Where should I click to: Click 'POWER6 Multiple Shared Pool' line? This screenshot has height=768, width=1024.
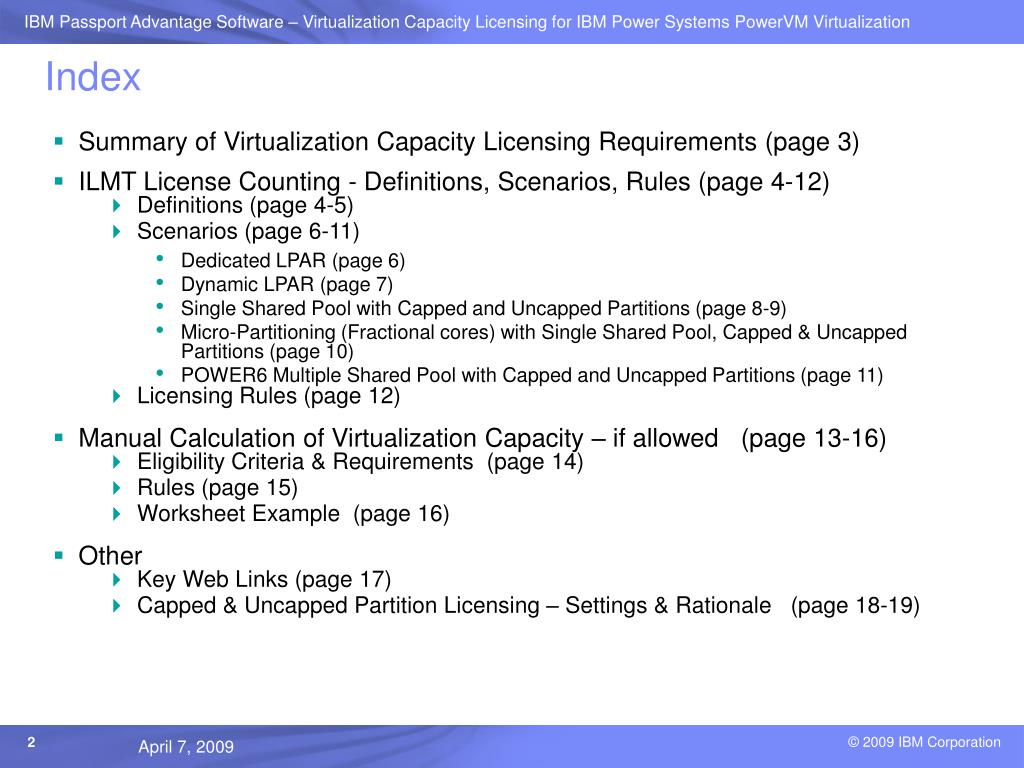532,376
